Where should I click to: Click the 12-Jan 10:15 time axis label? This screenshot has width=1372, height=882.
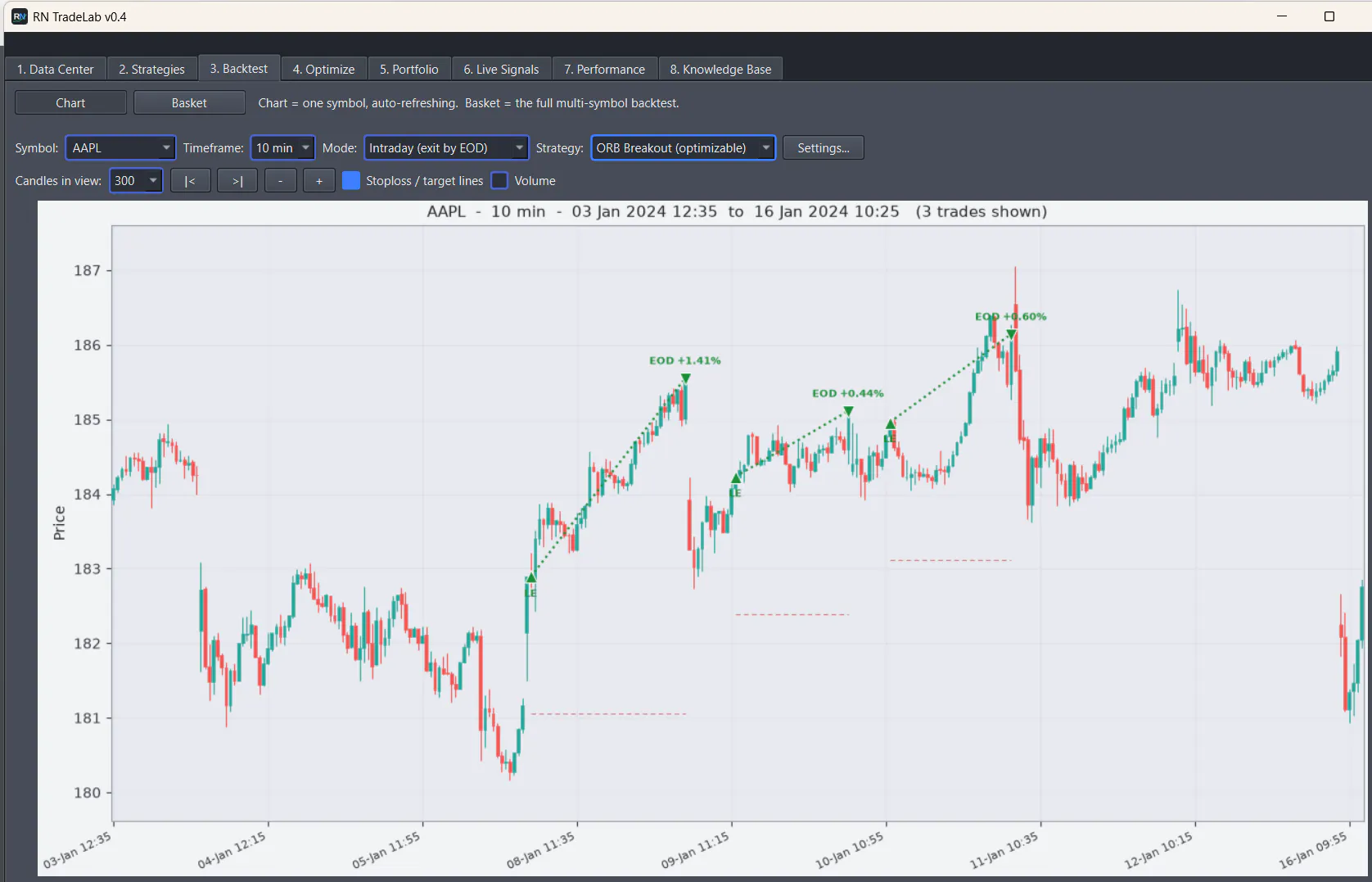pyautogui.click(x=1158, y=850)
